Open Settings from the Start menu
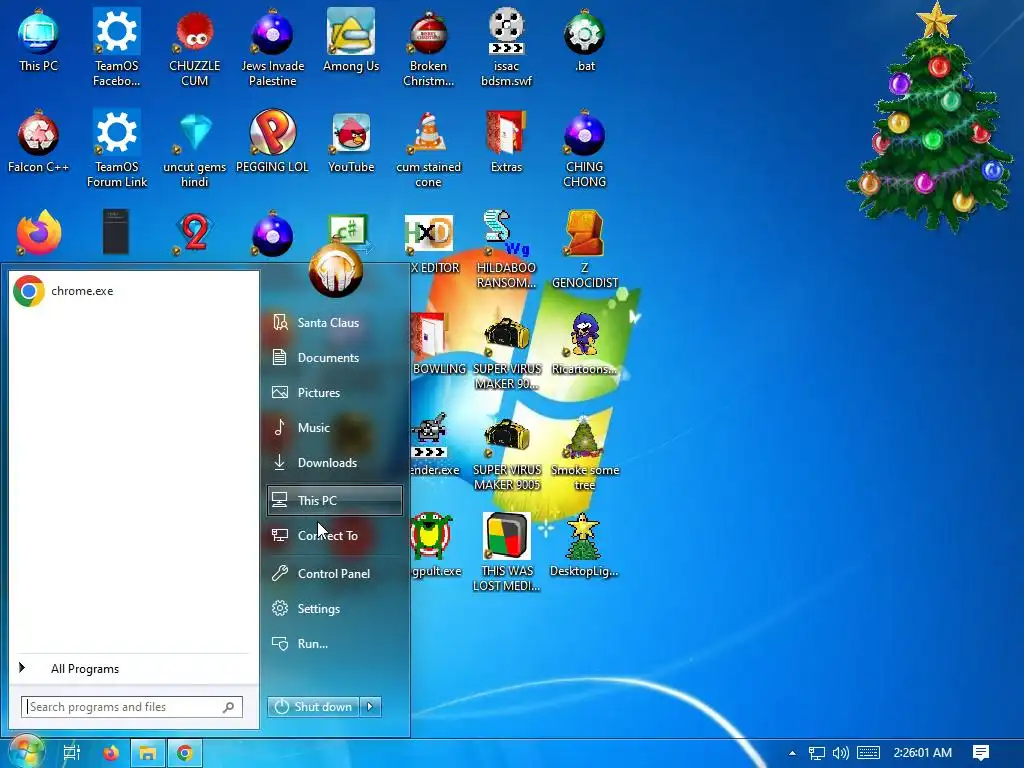Viewport: 1024px width, 768px height. tap(336, 609)
